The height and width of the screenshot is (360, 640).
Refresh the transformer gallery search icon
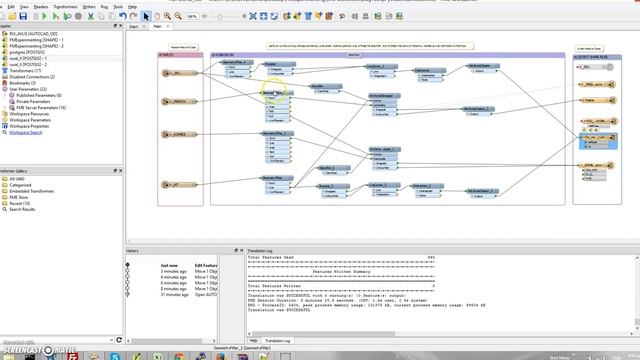tap(119, 340)
